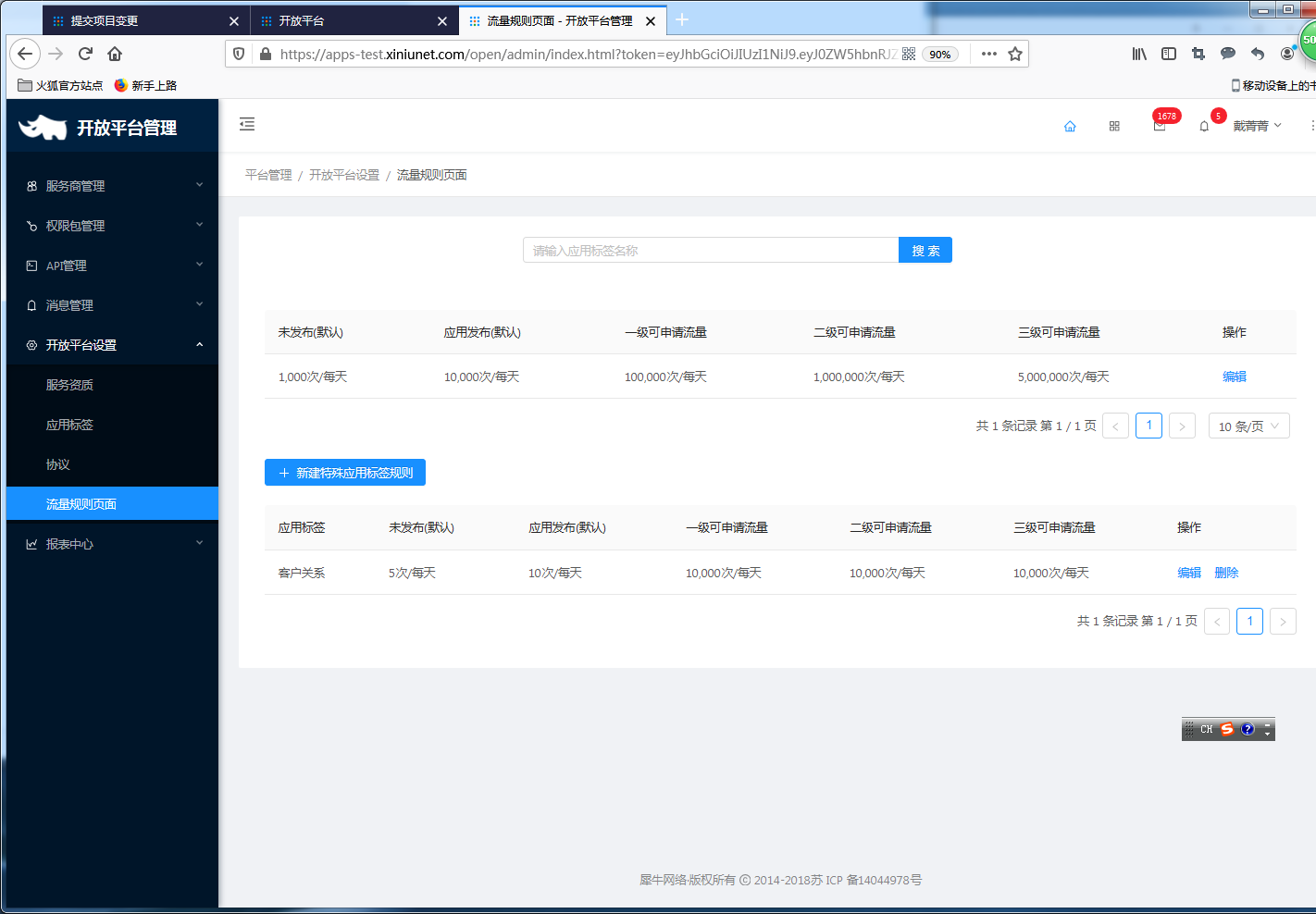Click the browser home button
This screenshot has height=914, width=1316.
(x=115, y=54)
